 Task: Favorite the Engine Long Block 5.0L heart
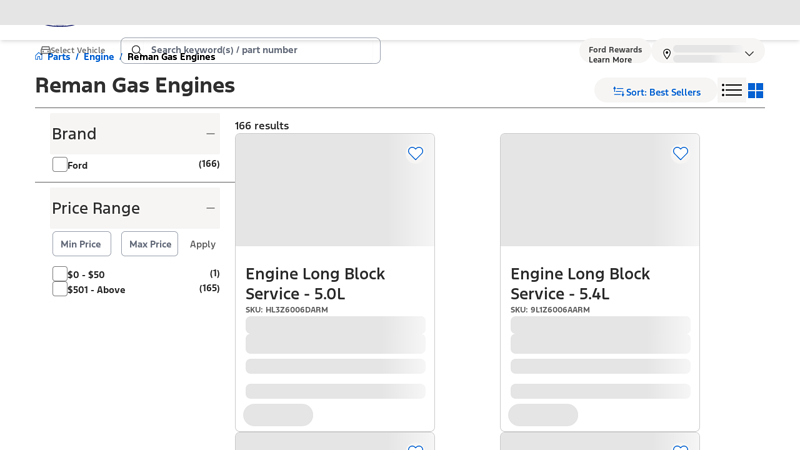tap(415, 153)
